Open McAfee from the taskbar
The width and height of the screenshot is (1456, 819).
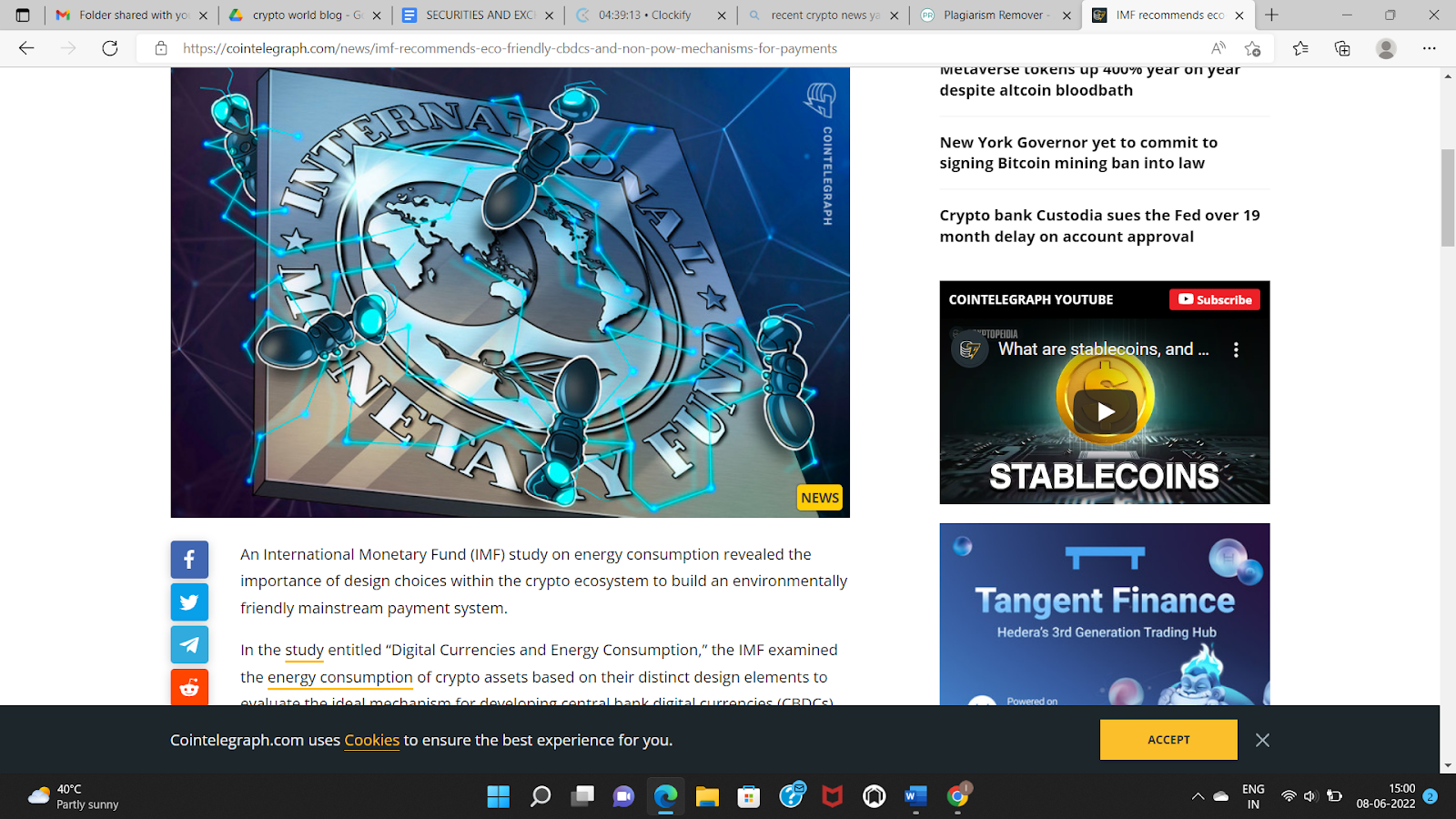coord(833,797)
